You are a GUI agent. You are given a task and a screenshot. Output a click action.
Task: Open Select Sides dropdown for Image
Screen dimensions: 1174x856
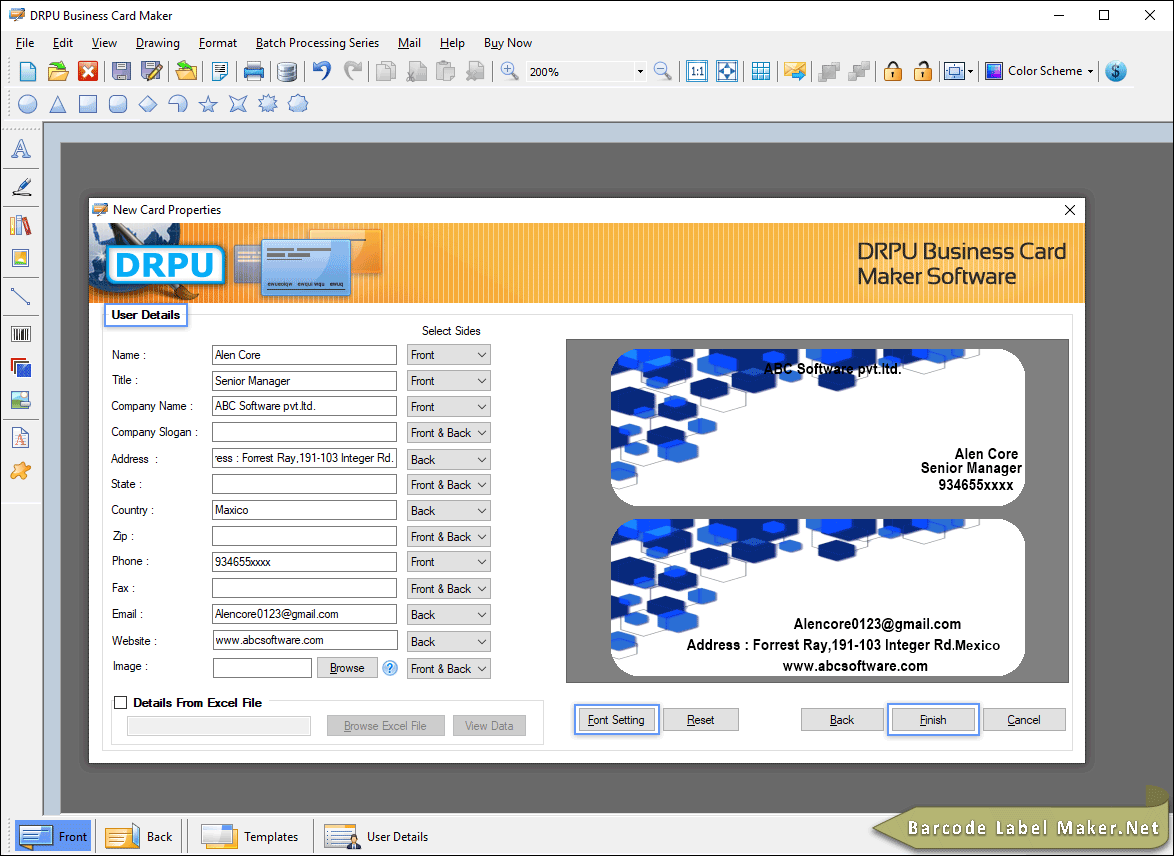click(x=448, y=669)
